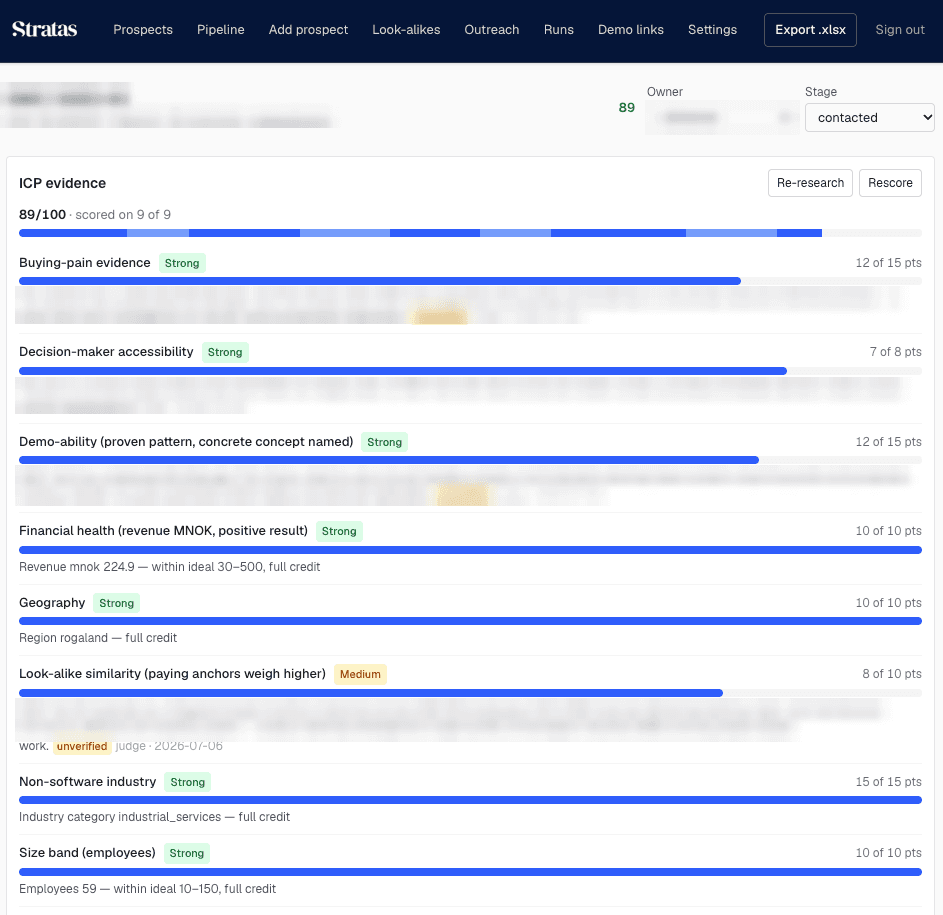Go to the Pipeline view
The image size is (943, 915).
tap(221, 29)
